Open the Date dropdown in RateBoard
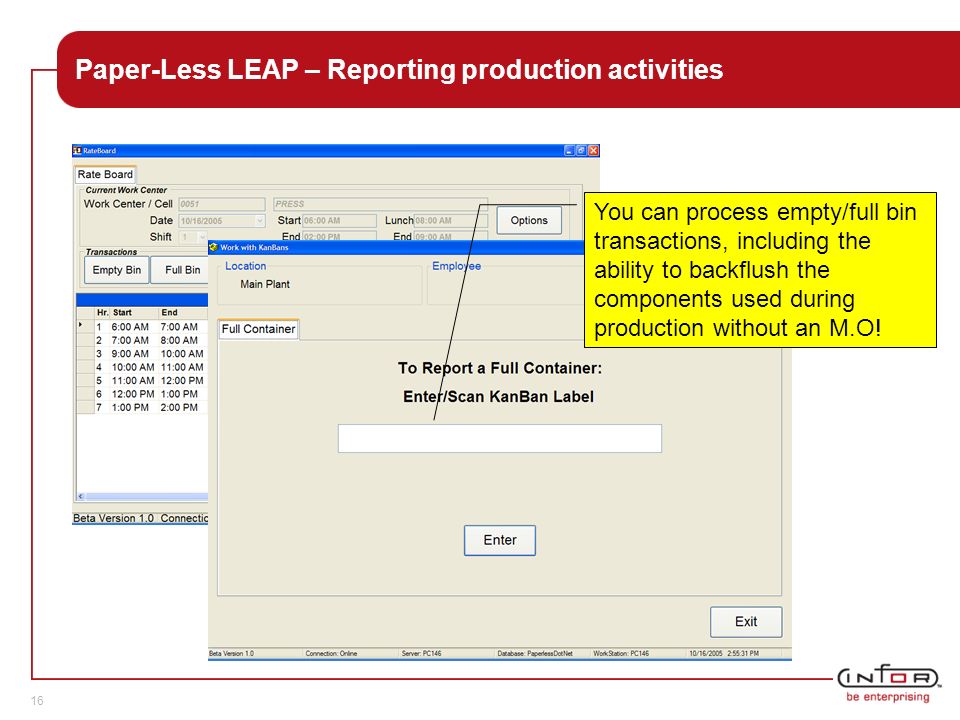 pos(260,220)
